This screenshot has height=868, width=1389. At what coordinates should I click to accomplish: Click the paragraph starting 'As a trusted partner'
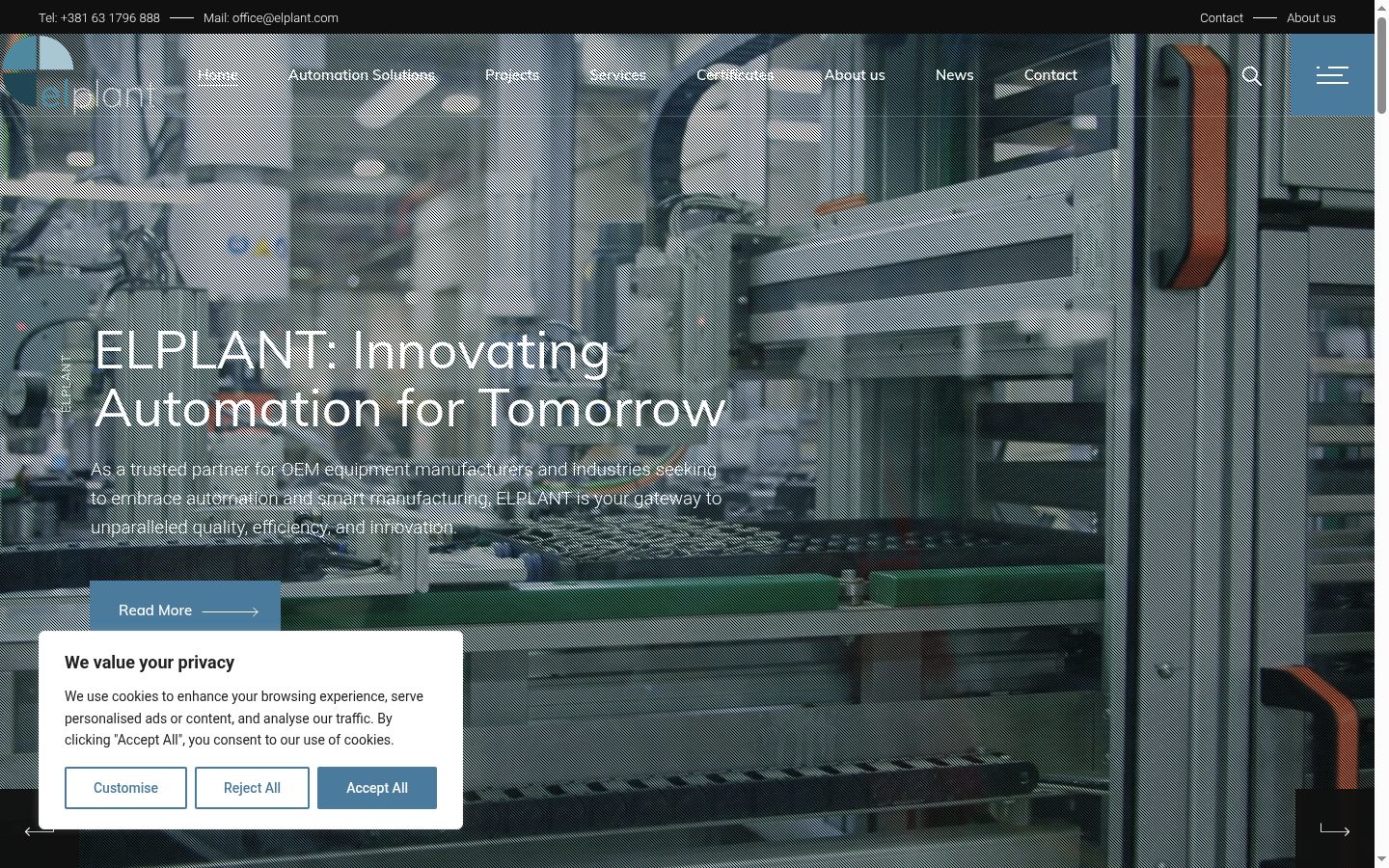click(x=406, y=499)
